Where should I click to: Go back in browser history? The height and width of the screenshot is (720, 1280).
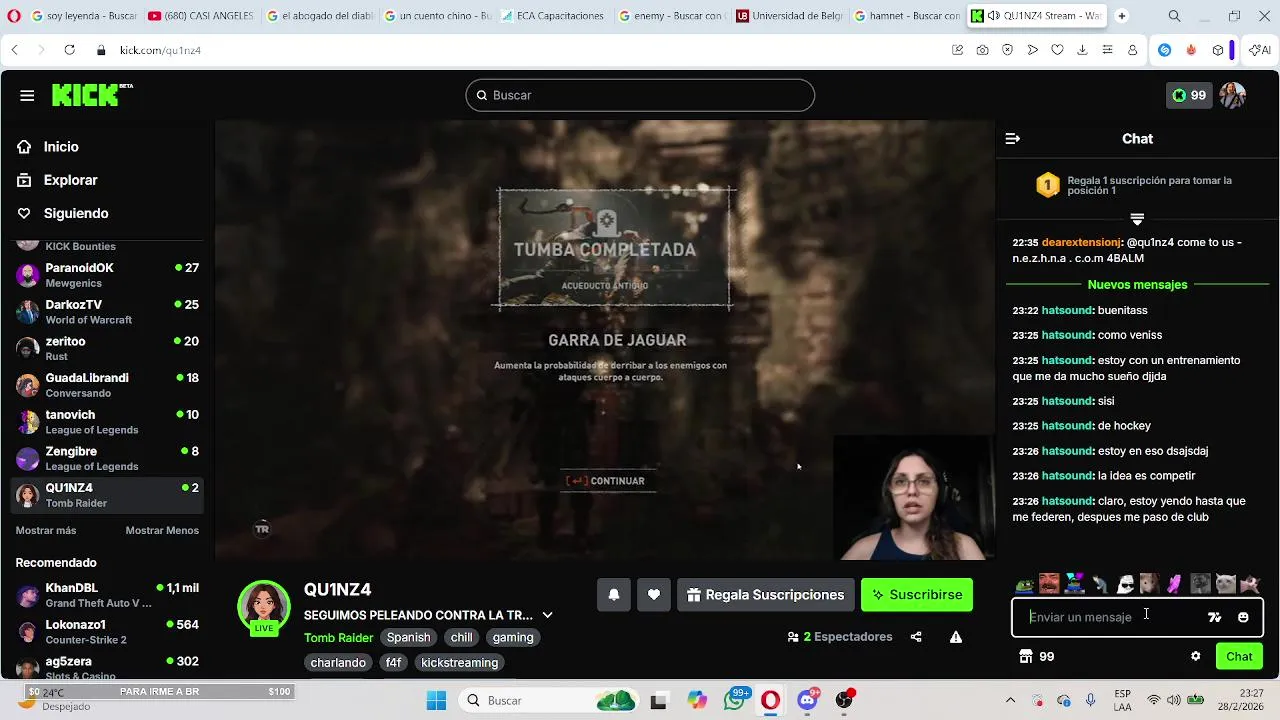[14, 50]
